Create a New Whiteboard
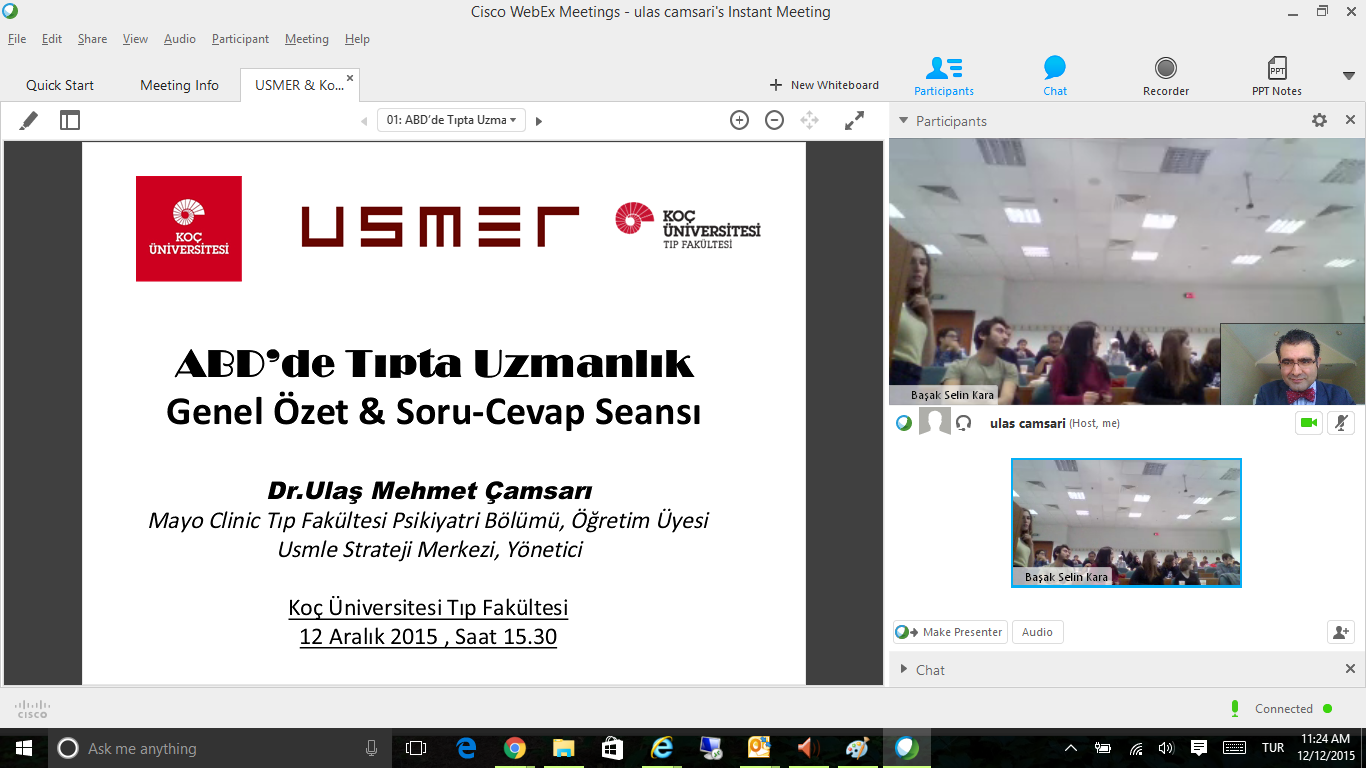This screenshot has height=768, width=1366. click(x=824, y=85)
